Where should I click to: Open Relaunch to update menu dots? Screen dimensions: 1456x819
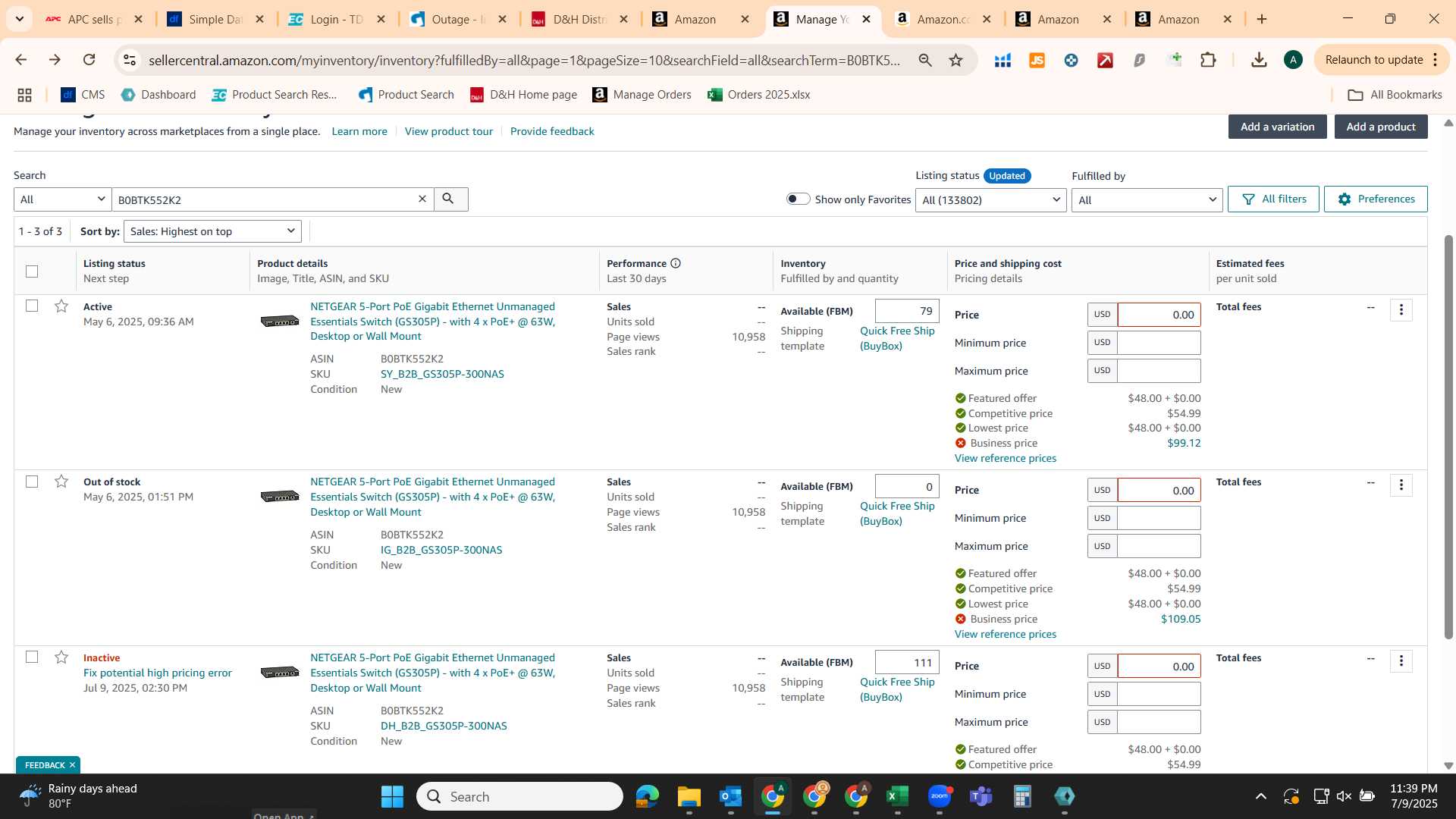(1436, 60)
